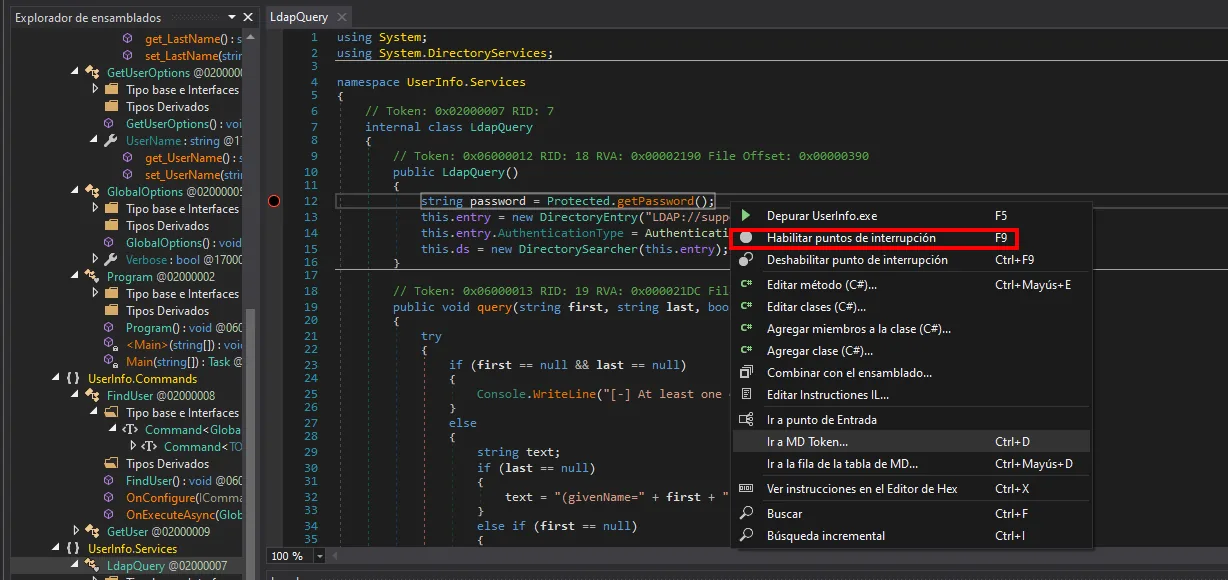
Task: Click the class icon of the LdapQuery tree node
Action: tap(92, 566)
